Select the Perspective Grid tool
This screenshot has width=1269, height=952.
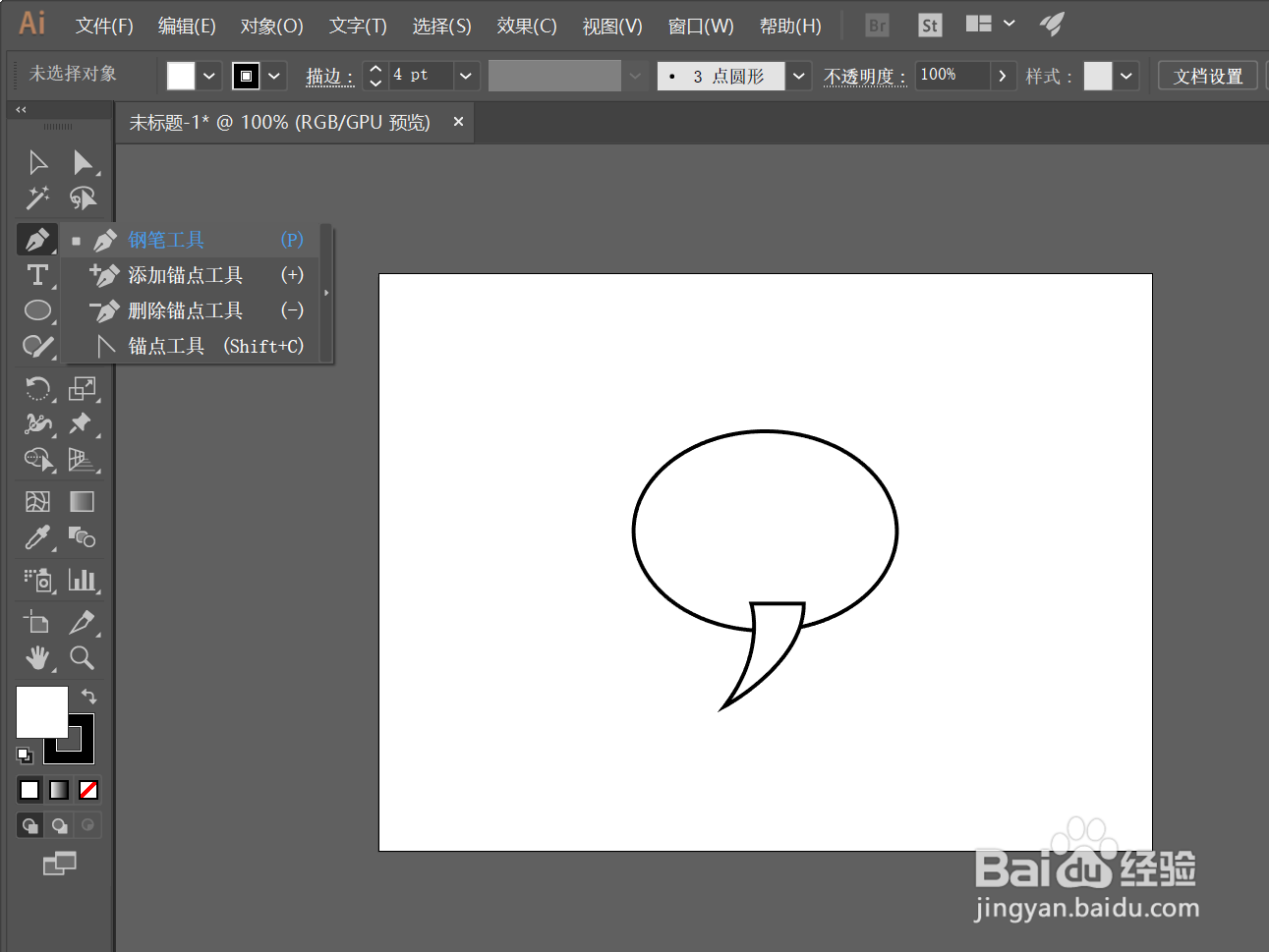(83, 460)
